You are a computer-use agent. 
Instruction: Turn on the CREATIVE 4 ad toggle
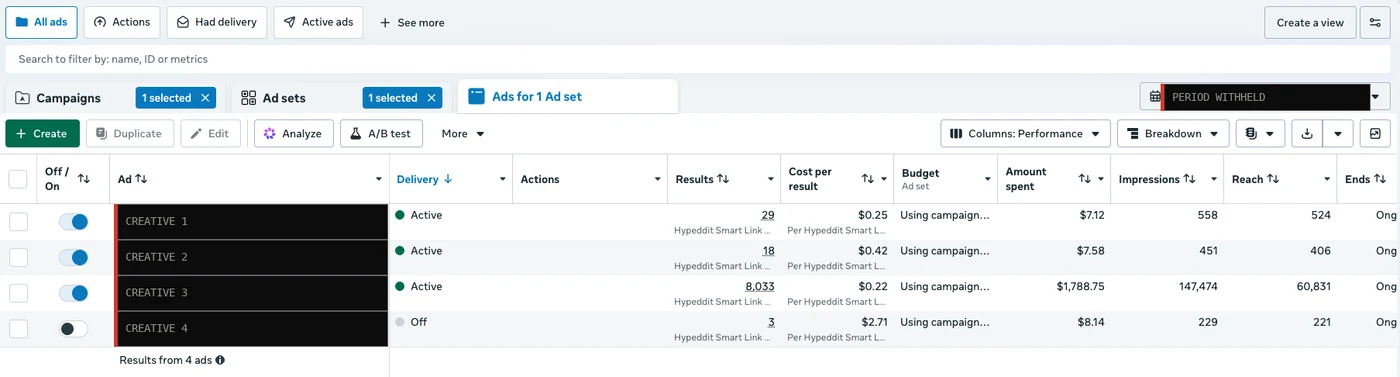coord(73,328)
